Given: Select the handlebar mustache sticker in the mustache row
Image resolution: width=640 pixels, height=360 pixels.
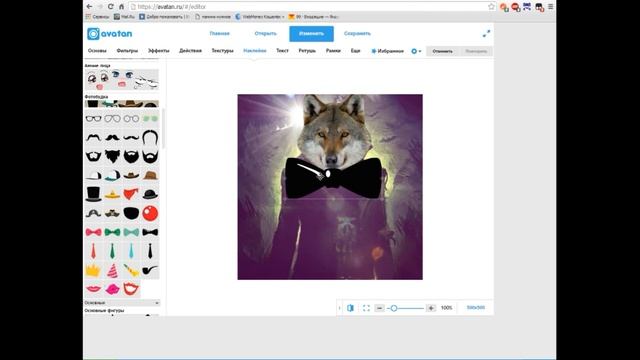Looking at the screenshot, I should pos(131,138).
